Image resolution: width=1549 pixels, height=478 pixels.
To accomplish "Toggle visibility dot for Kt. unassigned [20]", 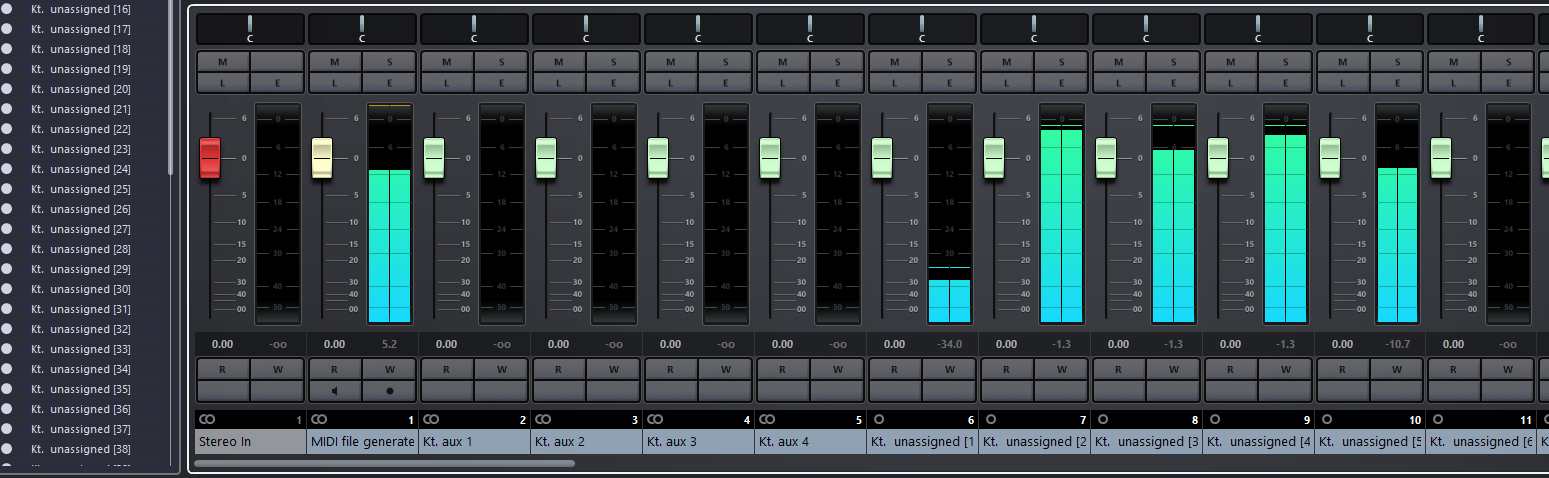I will (7, 89).
